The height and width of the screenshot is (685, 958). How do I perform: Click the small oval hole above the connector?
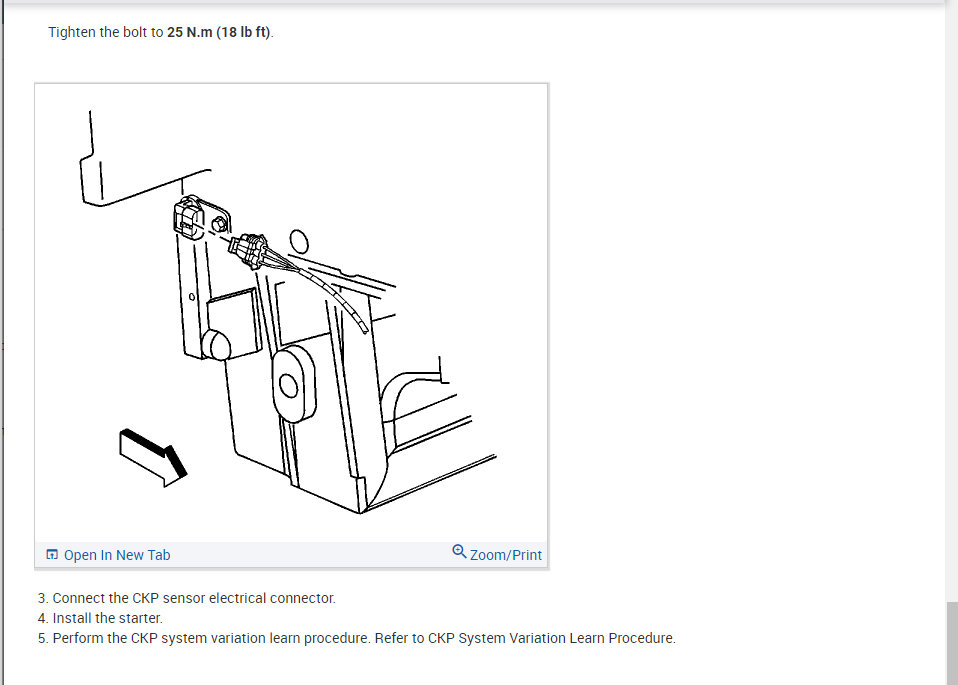point(299,241)
